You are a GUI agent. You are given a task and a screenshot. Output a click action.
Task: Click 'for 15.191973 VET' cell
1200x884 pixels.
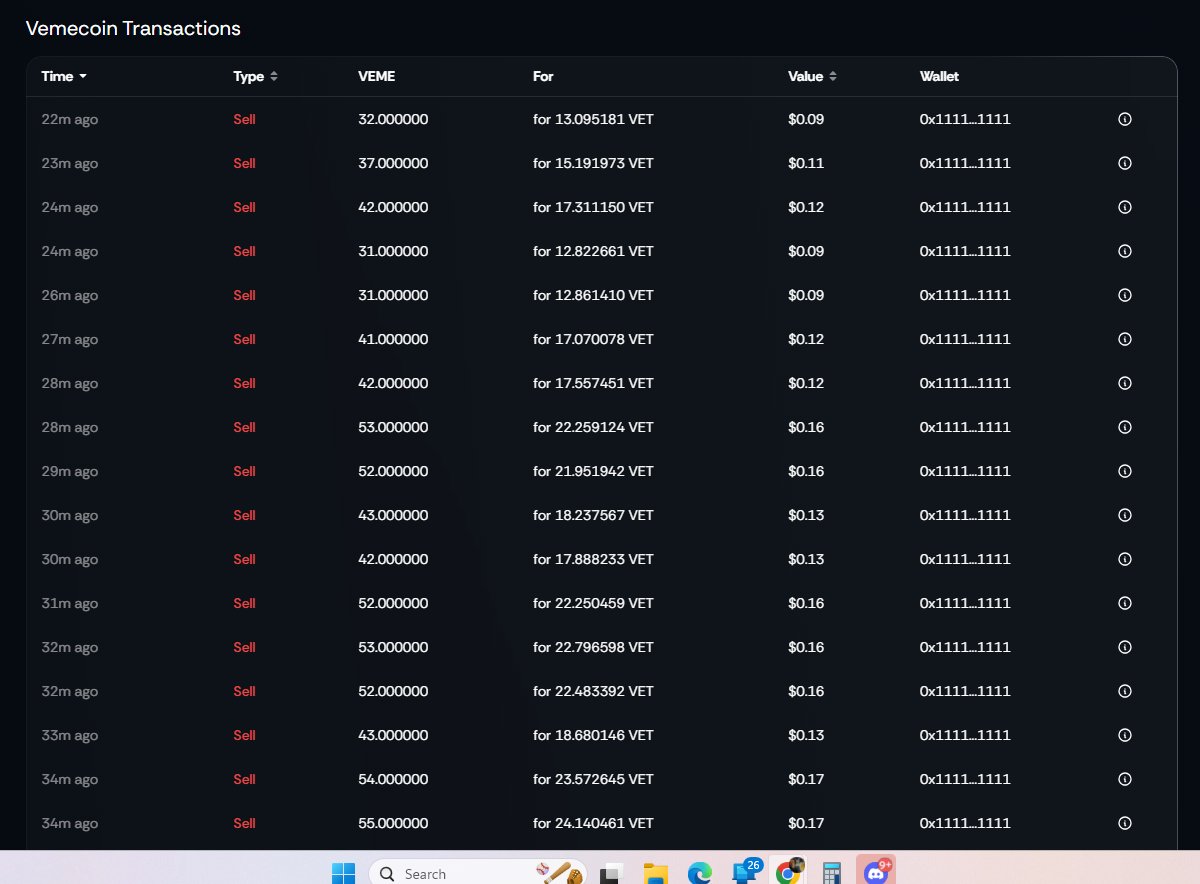pos(593,164)
